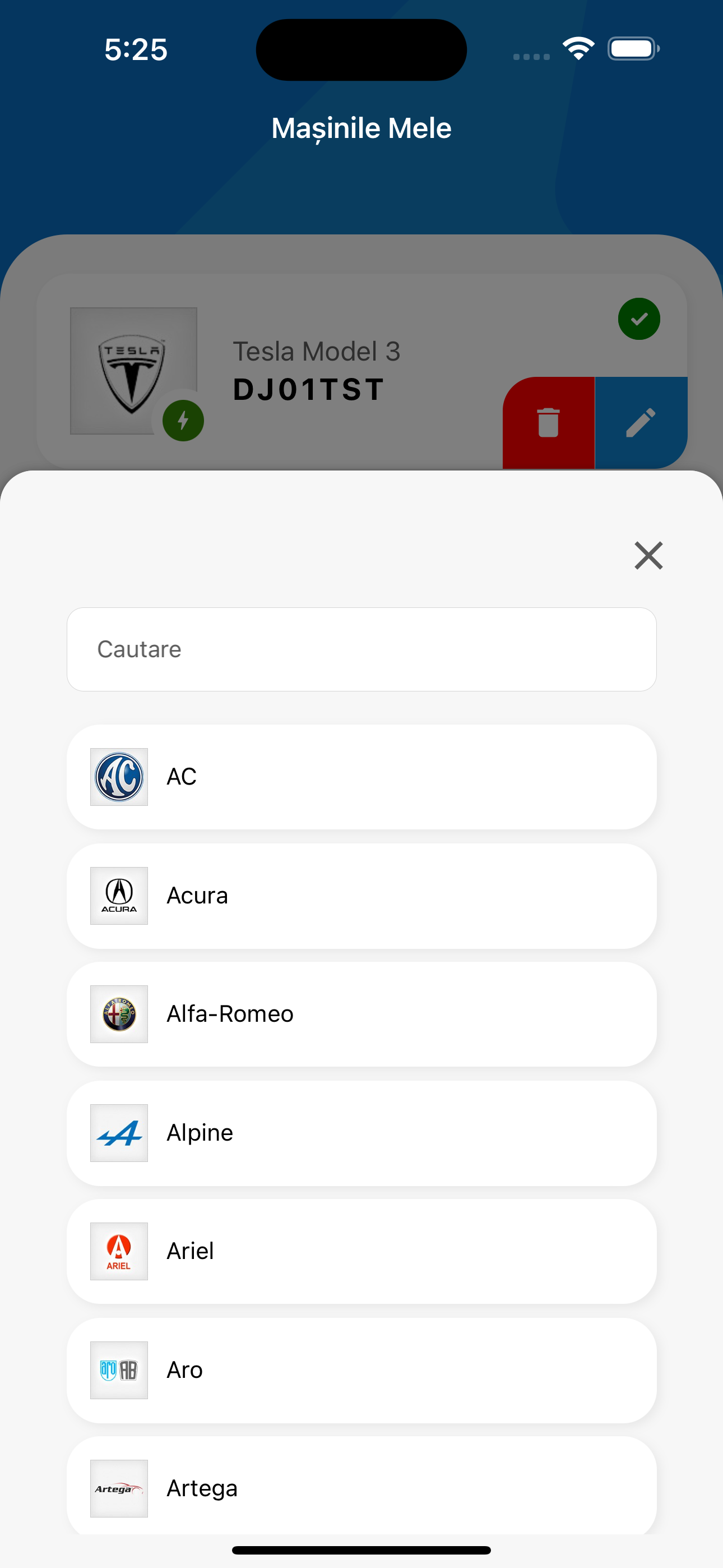Tap the Artega logo icon
The image size is (723, 1568).
tap(119, 1488)
